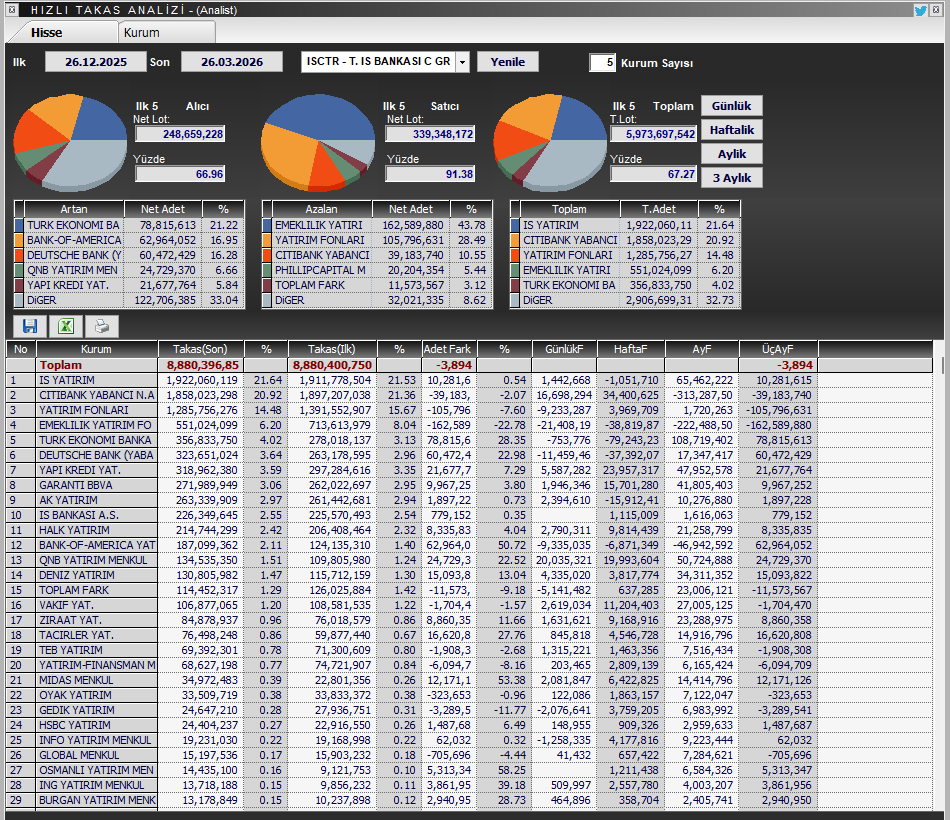Screen dimensions: 950x820
Task: Click the Ilk date field 26.12.2025
Action: [96, 62]
